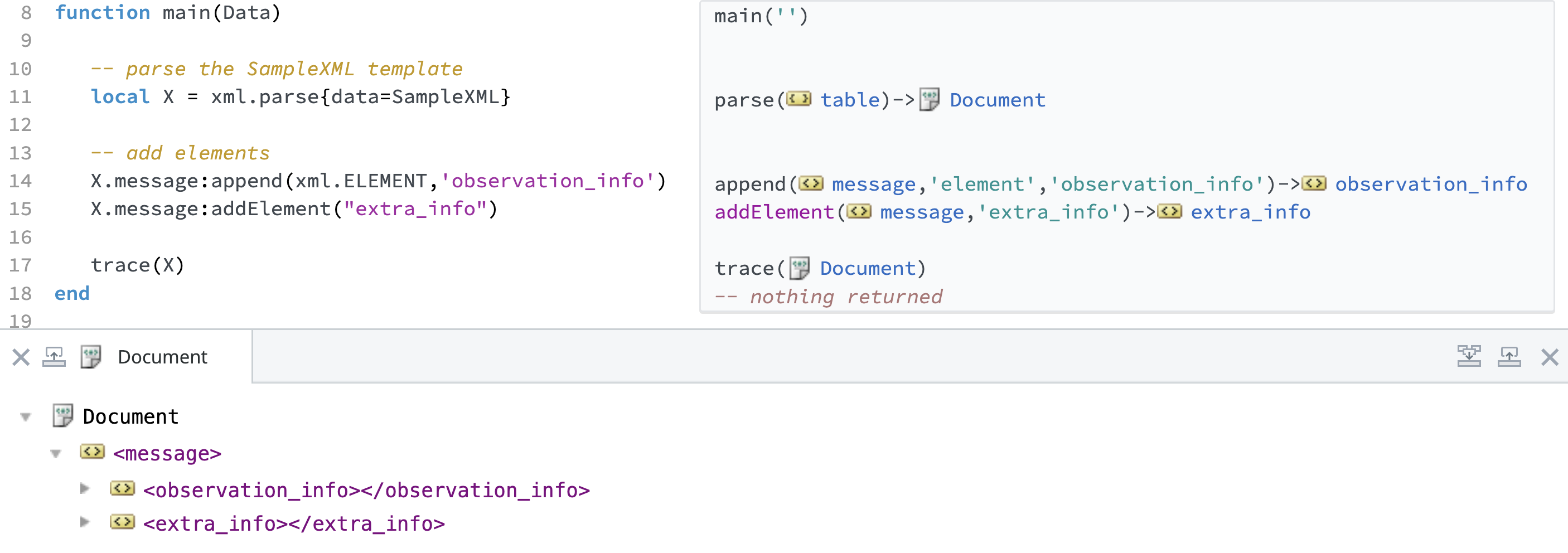Click the addElement function link in annotations
This screenshot has height=553, width=1568.
click(773, 212)
